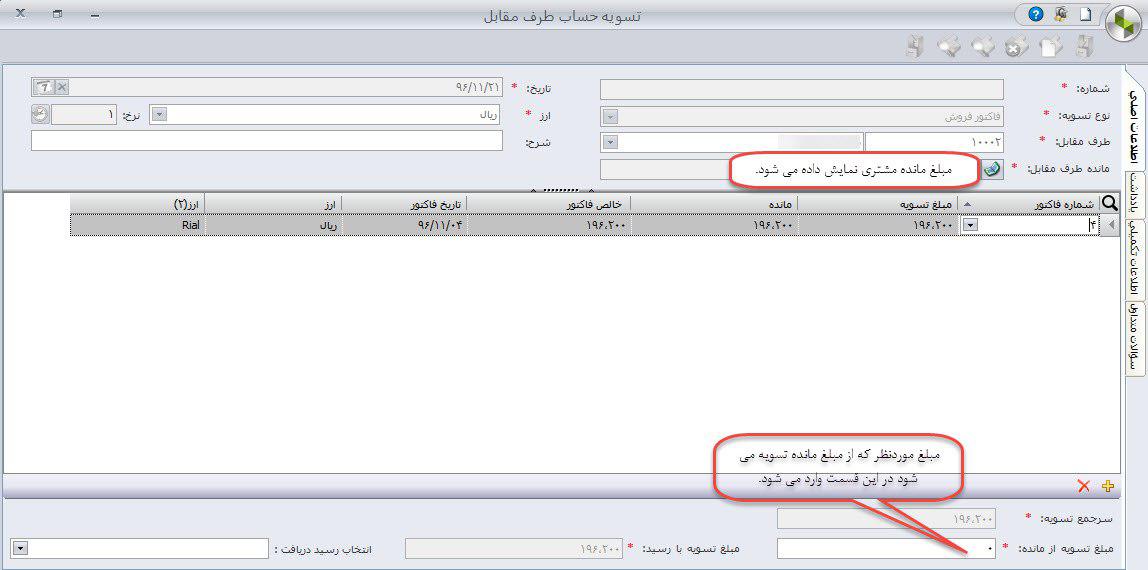The image size is (1148, 570).
Task: Toggle sort arrow in مبلغ تسویه header
Action: 968,203
